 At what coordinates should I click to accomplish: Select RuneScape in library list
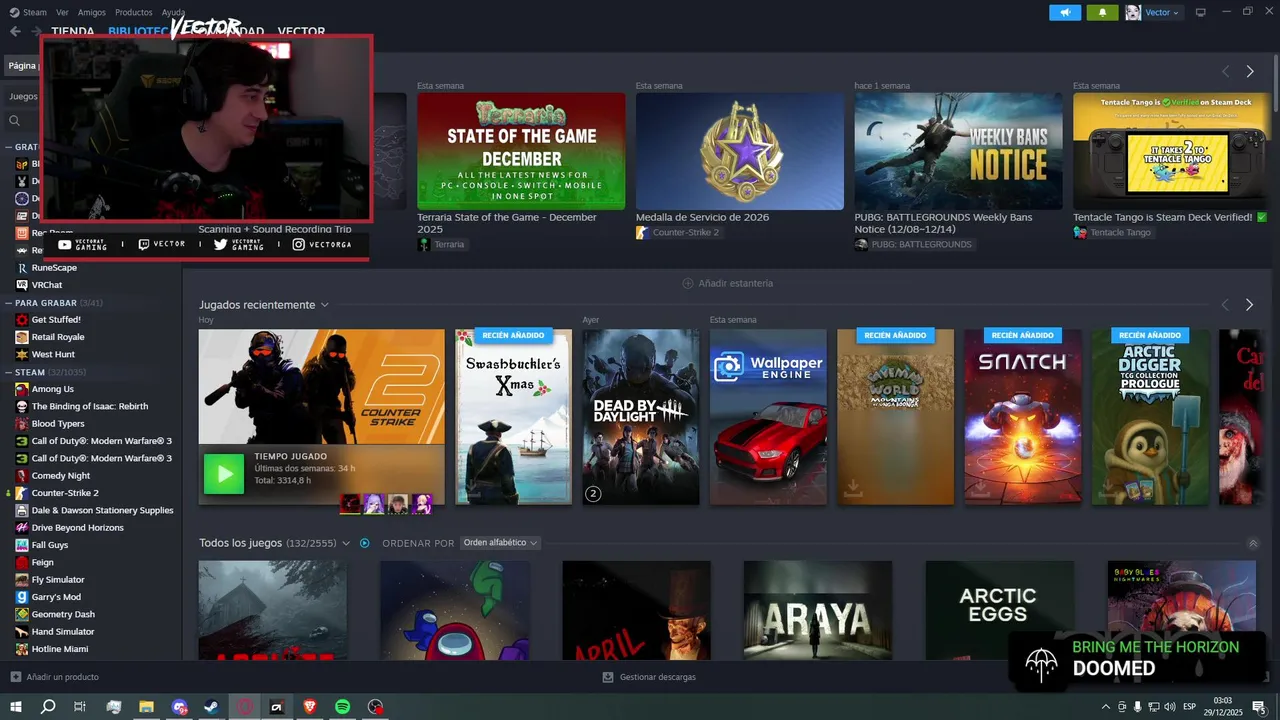click(54, 268)
